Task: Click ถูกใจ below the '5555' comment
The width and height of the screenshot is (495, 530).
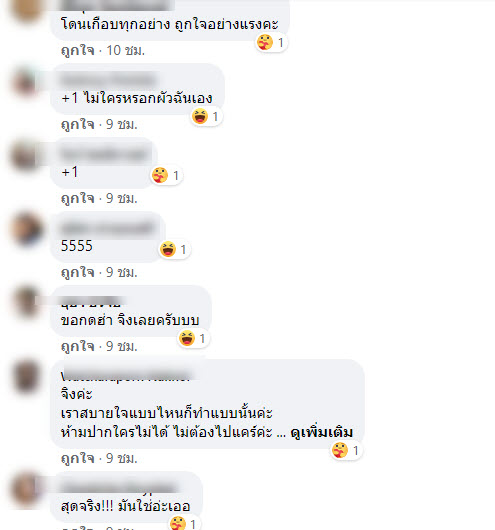Action: tap(77, 272)
